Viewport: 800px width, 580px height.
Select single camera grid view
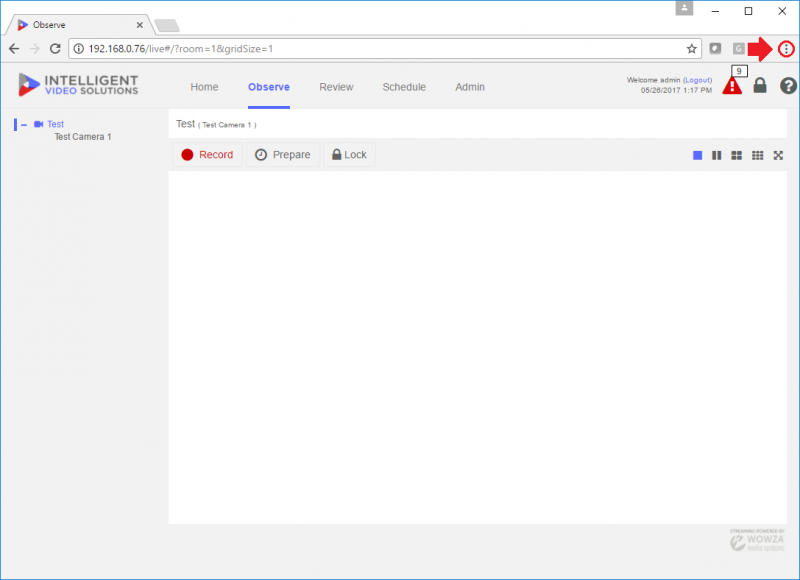(x=697, y=155)
